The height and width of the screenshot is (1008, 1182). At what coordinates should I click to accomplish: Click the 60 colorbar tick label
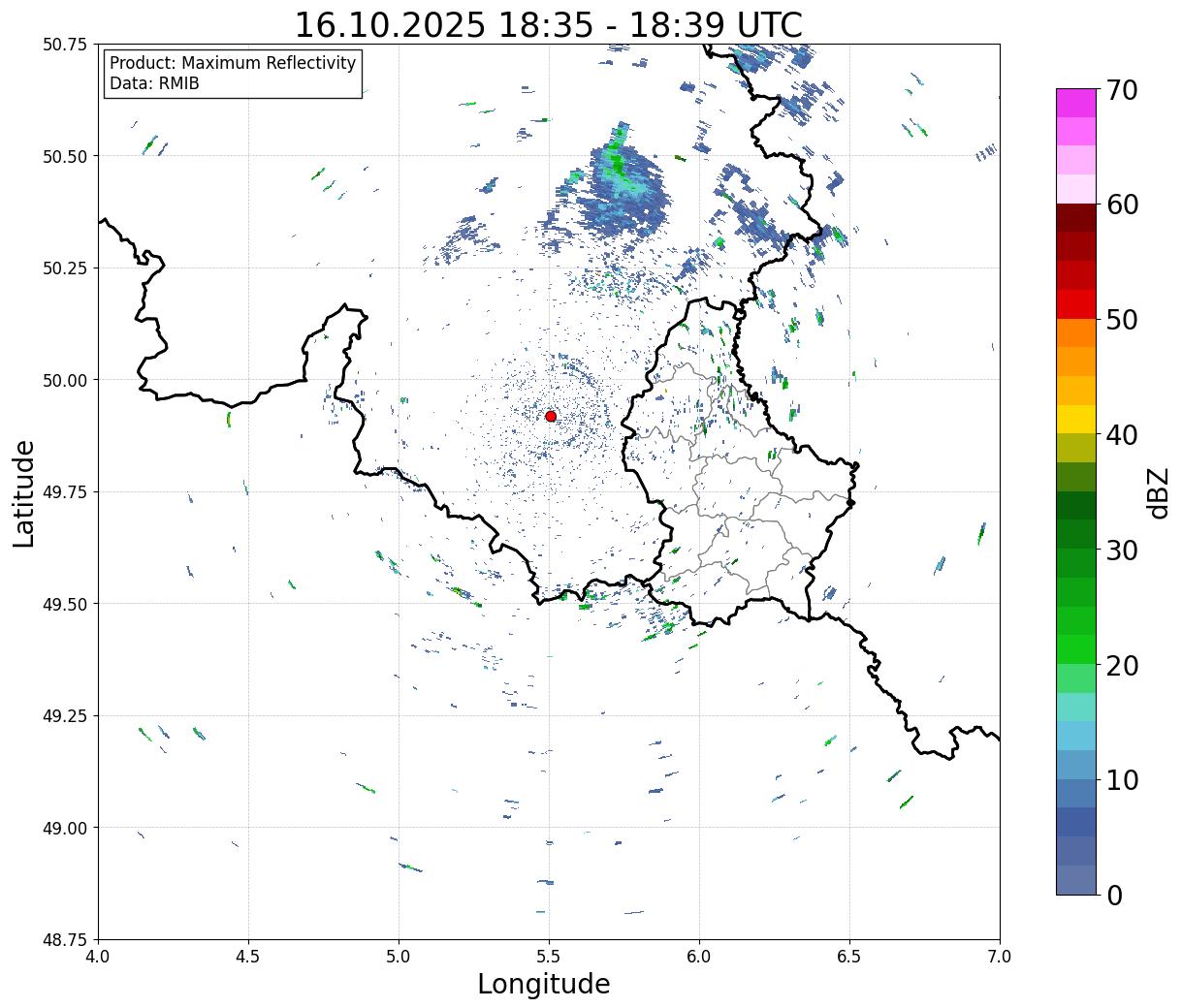pos(1122,205)
